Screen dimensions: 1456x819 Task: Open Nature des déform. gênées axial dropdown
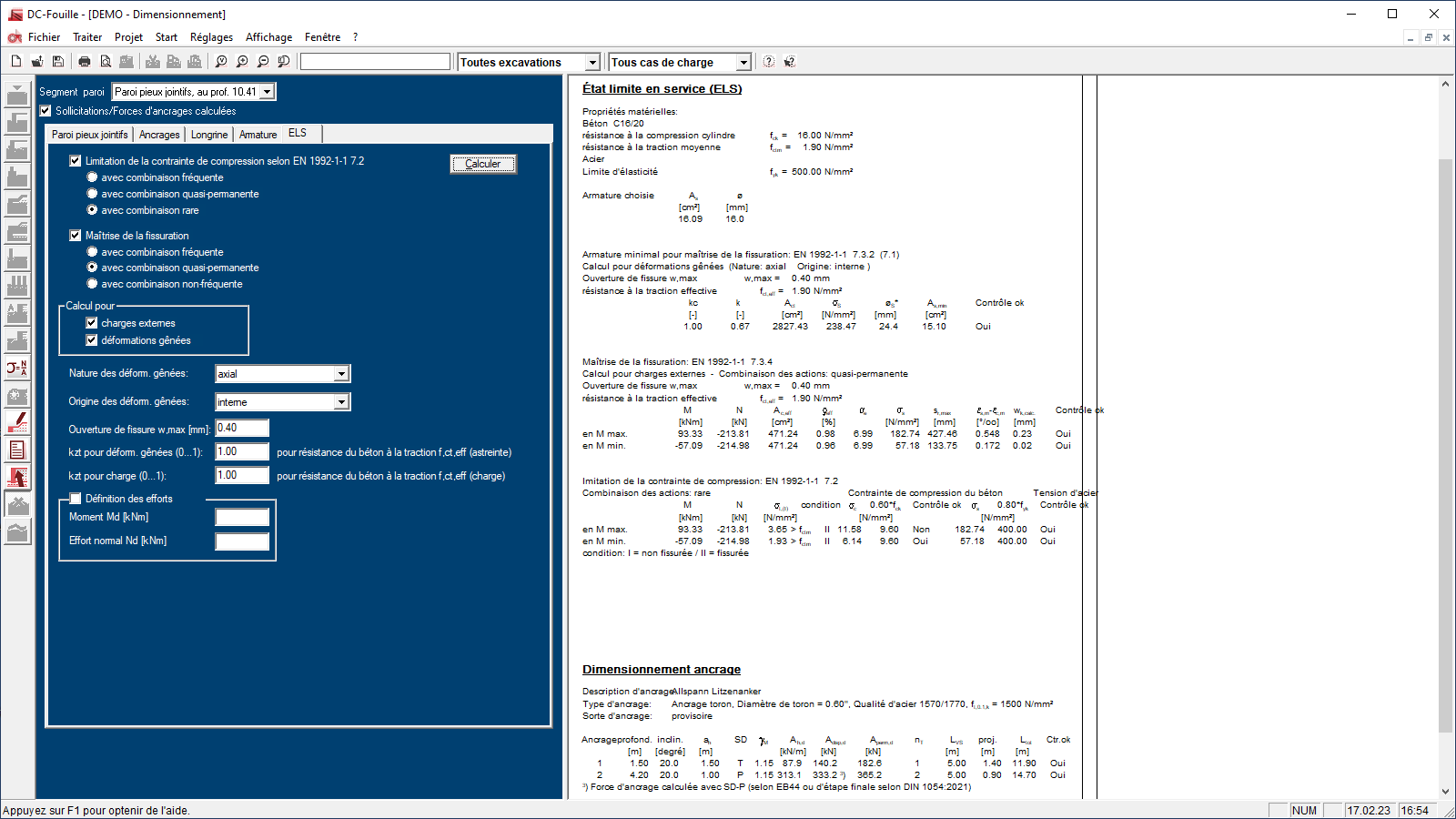tap(341, 374)
